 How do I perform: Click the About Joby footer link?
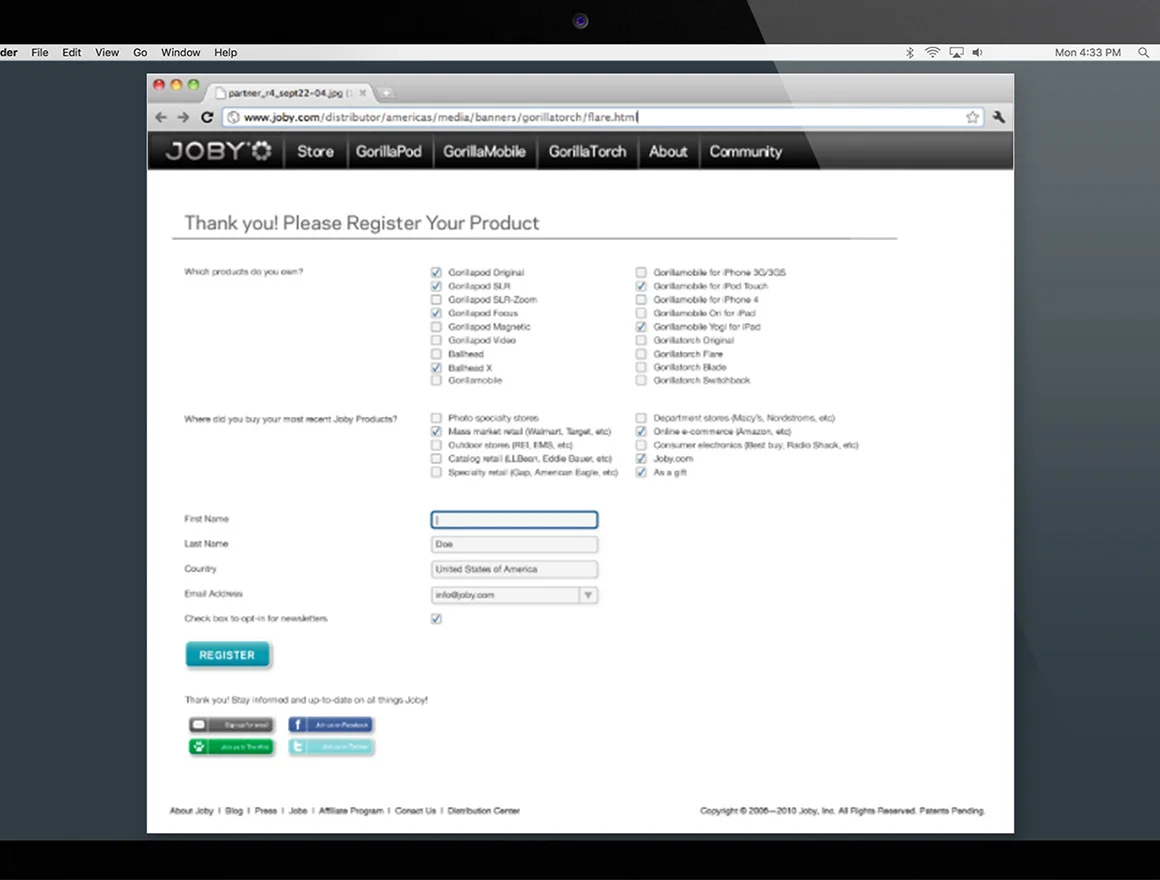tap(192, 810)
